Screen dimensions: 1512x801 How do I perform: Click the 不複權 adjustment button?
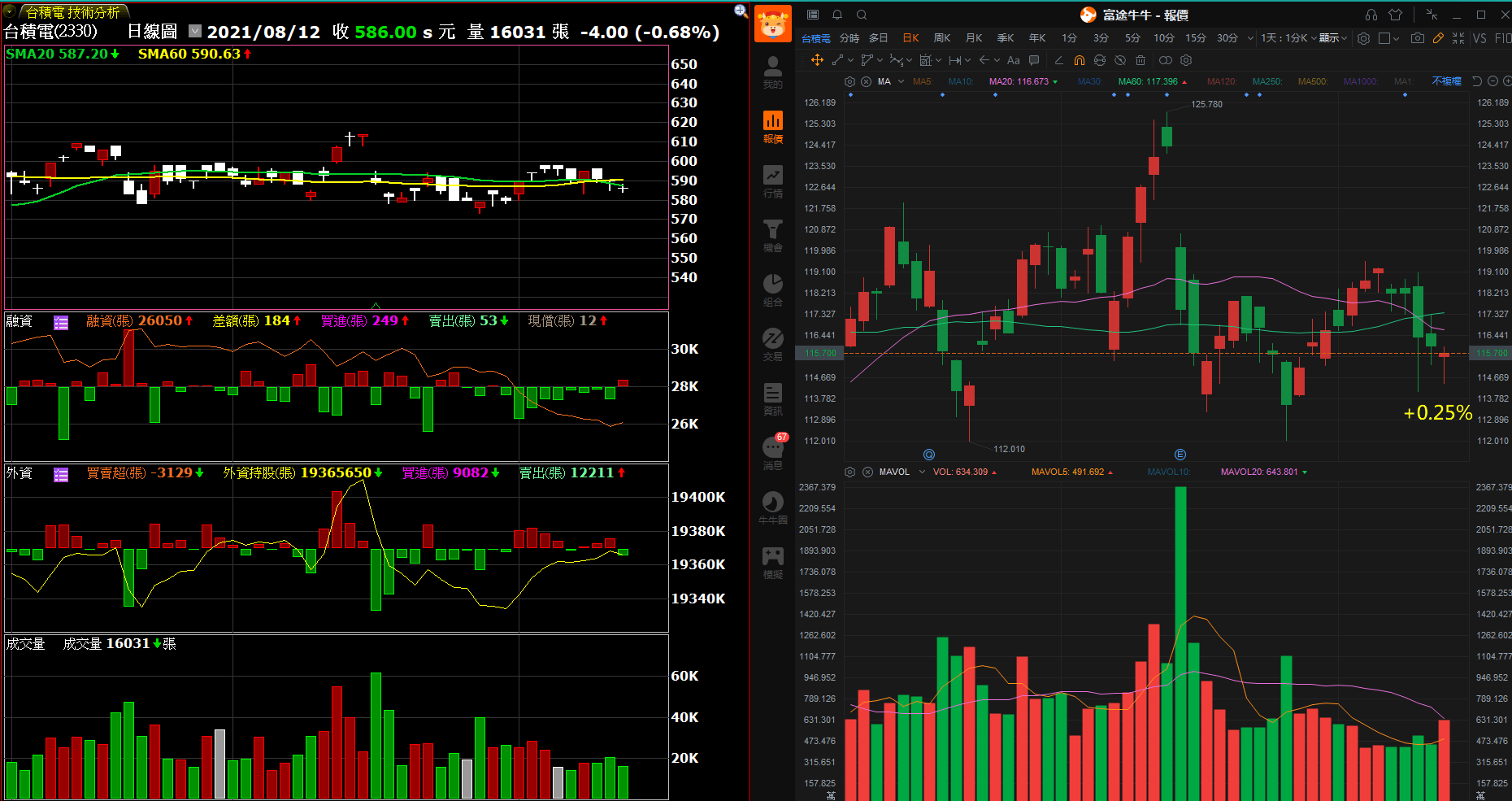point(1446,81)
